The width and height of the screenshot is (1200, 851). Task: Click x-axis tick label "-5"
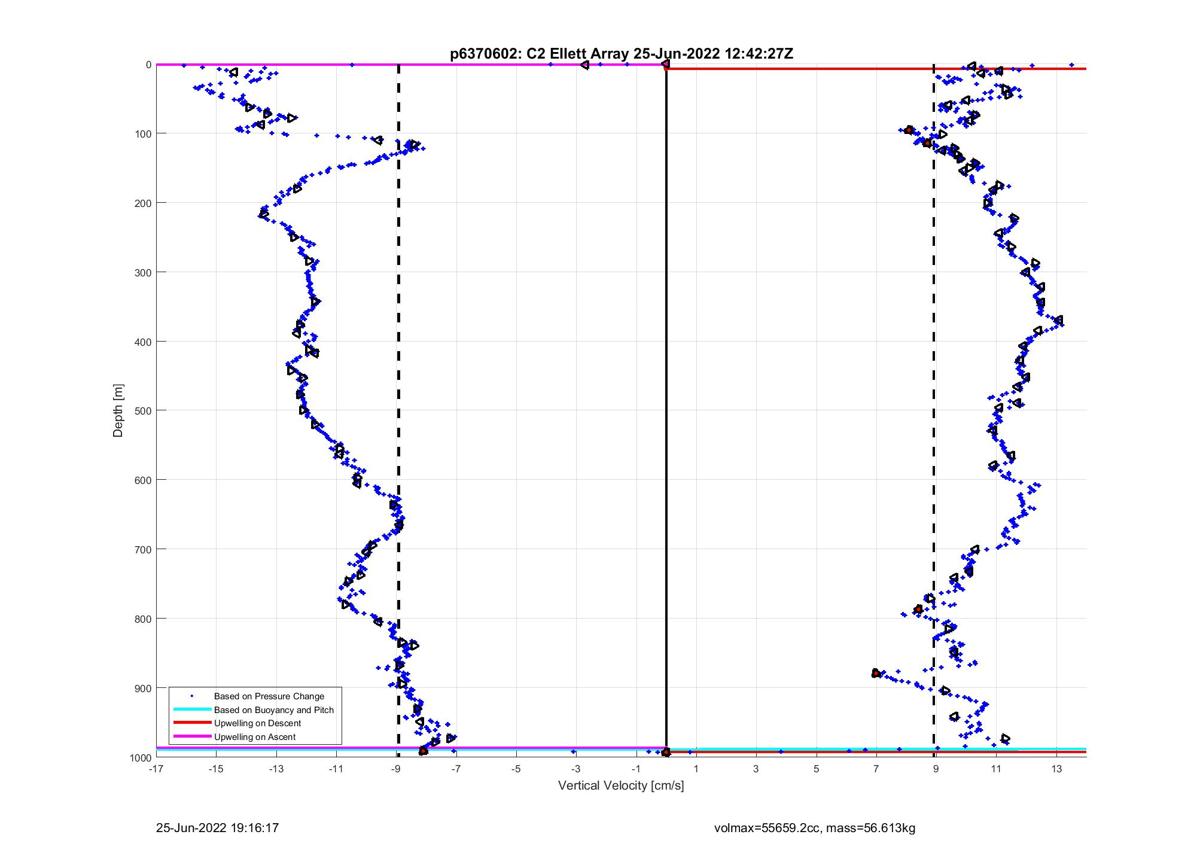(x=516, y=769)
